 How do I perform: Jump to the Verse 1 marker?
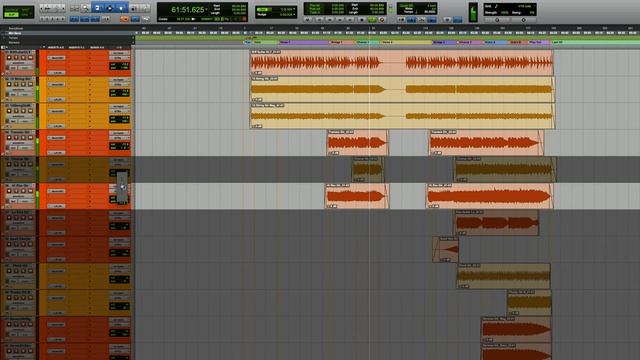click(x=286, y=42)
